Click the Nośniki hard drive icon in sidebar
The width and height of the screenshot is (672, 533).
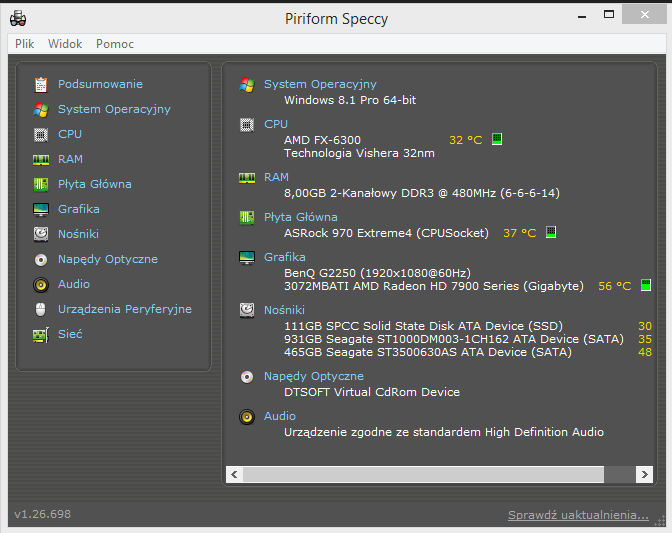tap(41, 234)
